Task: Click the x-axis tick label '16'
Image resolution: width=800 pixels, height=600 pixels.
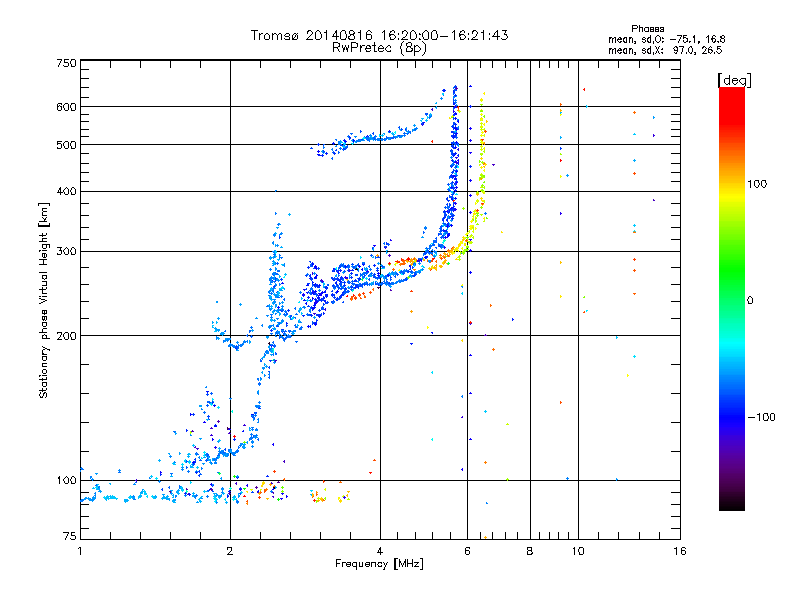Action: point(680,551)
